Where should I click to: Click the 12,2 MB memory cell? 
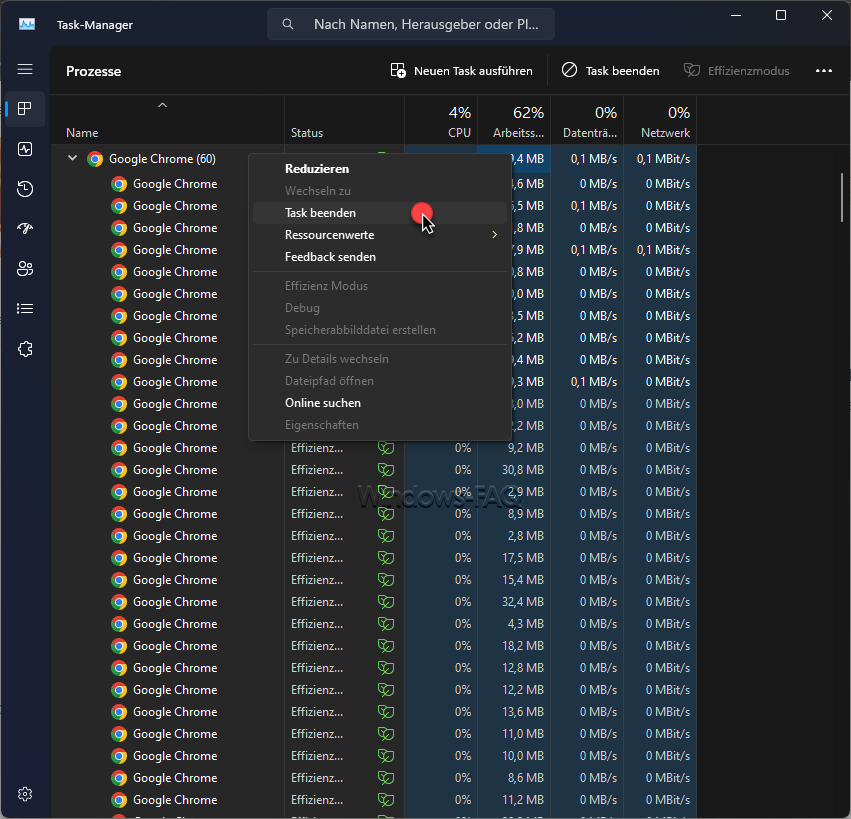514,690
